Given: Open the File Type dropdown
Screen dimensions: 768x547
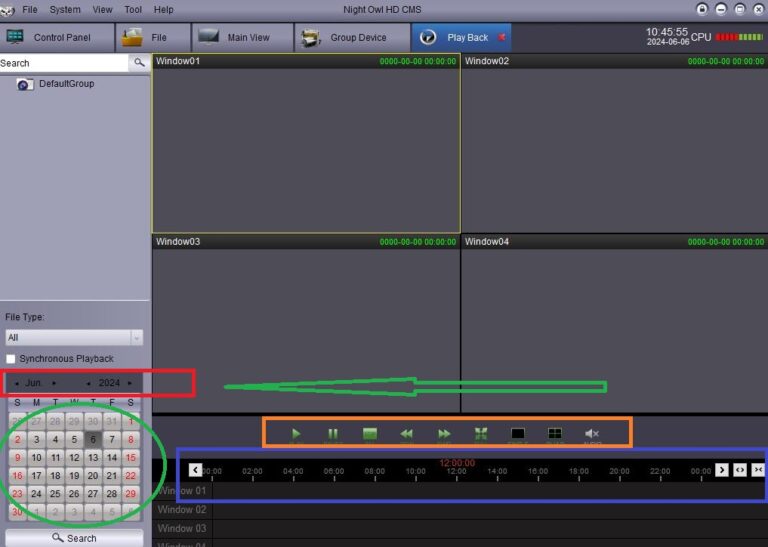Looking at the screenshot, I should point(74,338).
